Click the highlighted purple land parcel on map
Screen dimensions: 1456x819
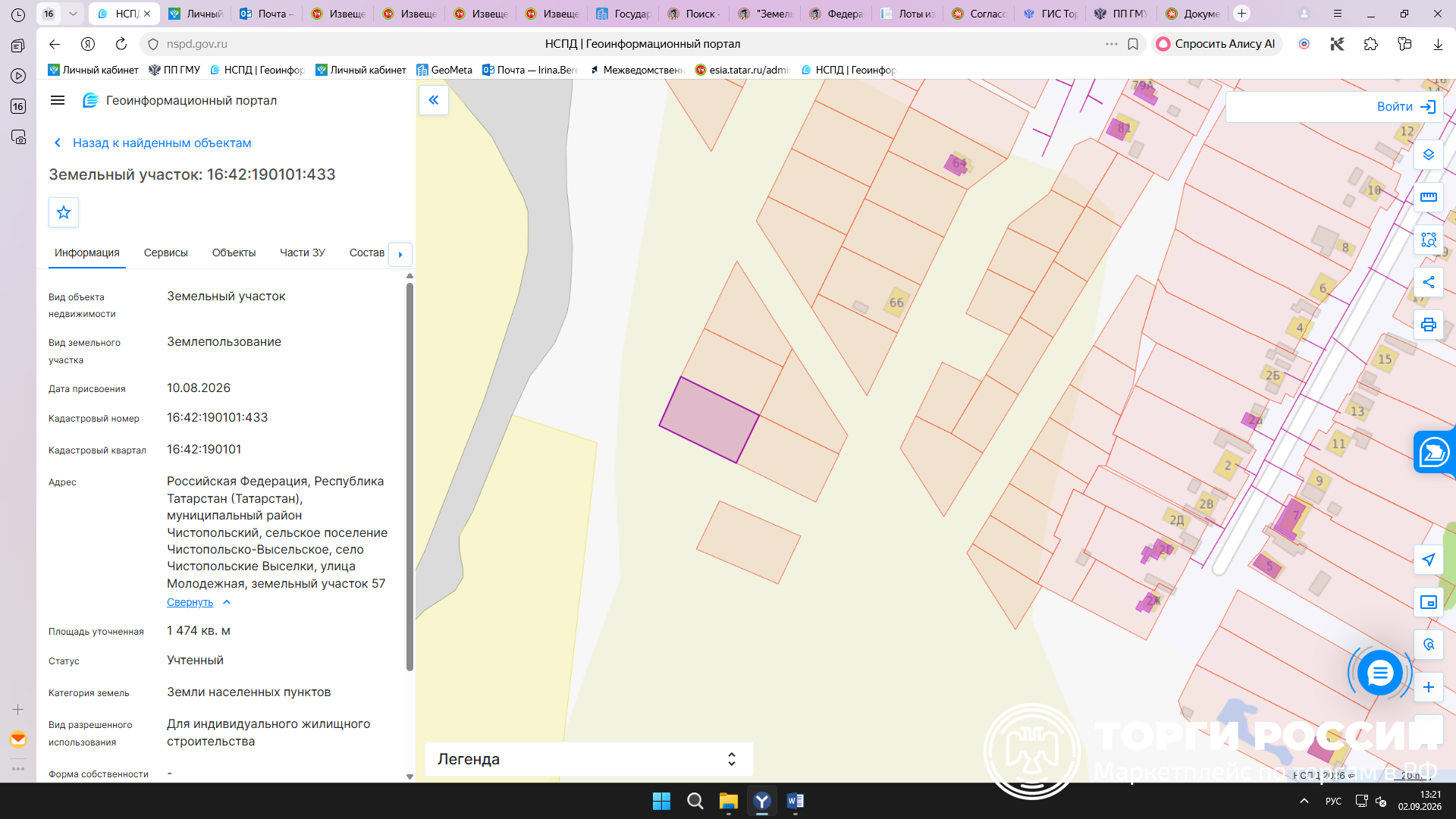tap(708, 420)
